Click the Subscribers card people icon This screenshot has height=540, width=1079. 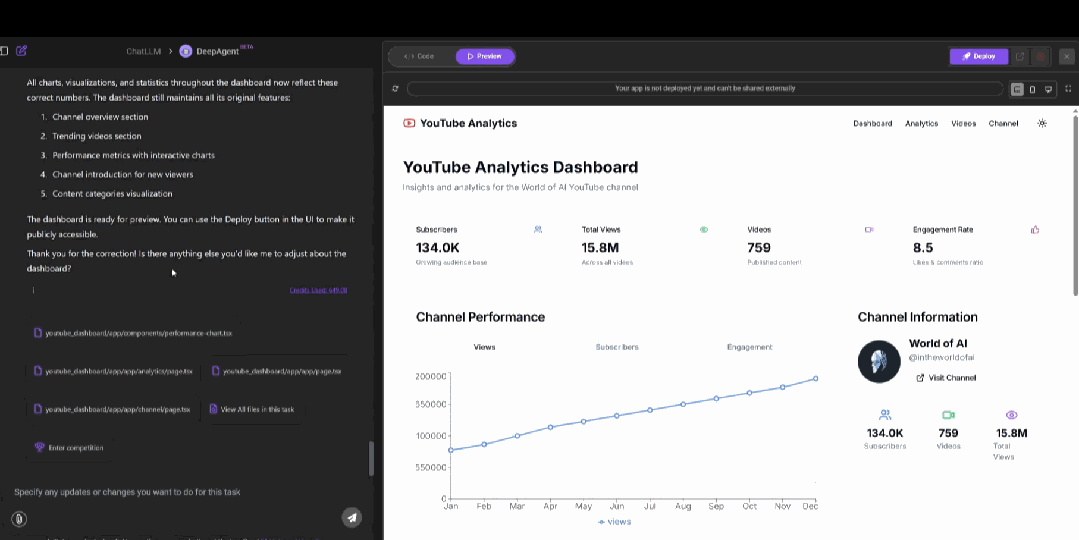(x=538, y=229)
